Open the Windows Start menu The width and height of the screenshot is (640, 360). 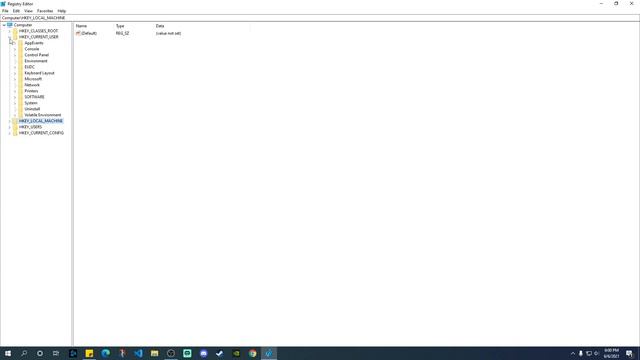[8, 353]
